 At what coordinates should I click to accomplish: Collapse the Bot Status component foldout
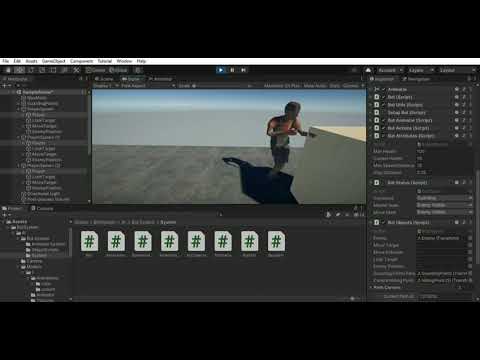pos(371,182)
